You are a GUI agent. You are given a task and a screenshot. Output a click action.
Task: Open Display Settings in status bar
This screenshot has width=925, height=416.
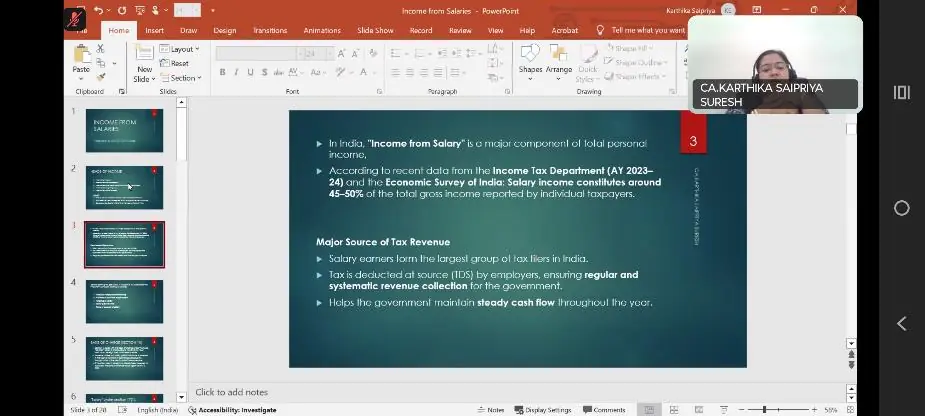coord(543,410)
